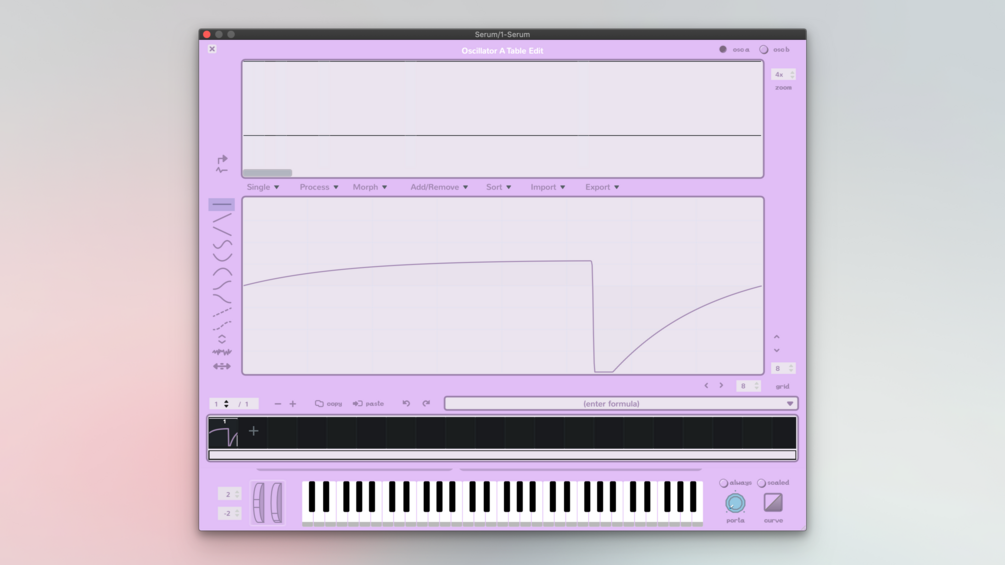Copy the current wavetable frame
Image resolution: width=1005 pixels, height=565 pixels.
pyautogui.click(x=328, y=404)
